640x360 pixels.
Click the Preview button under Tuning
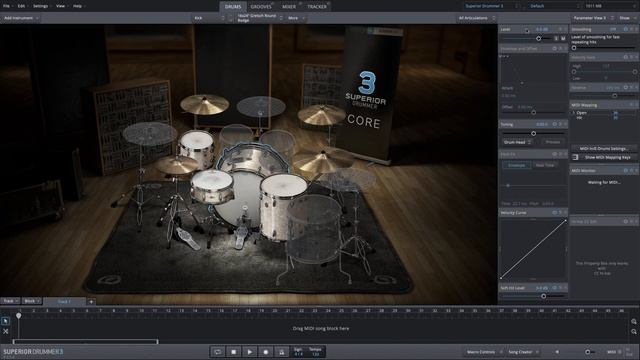coord(553,142)
